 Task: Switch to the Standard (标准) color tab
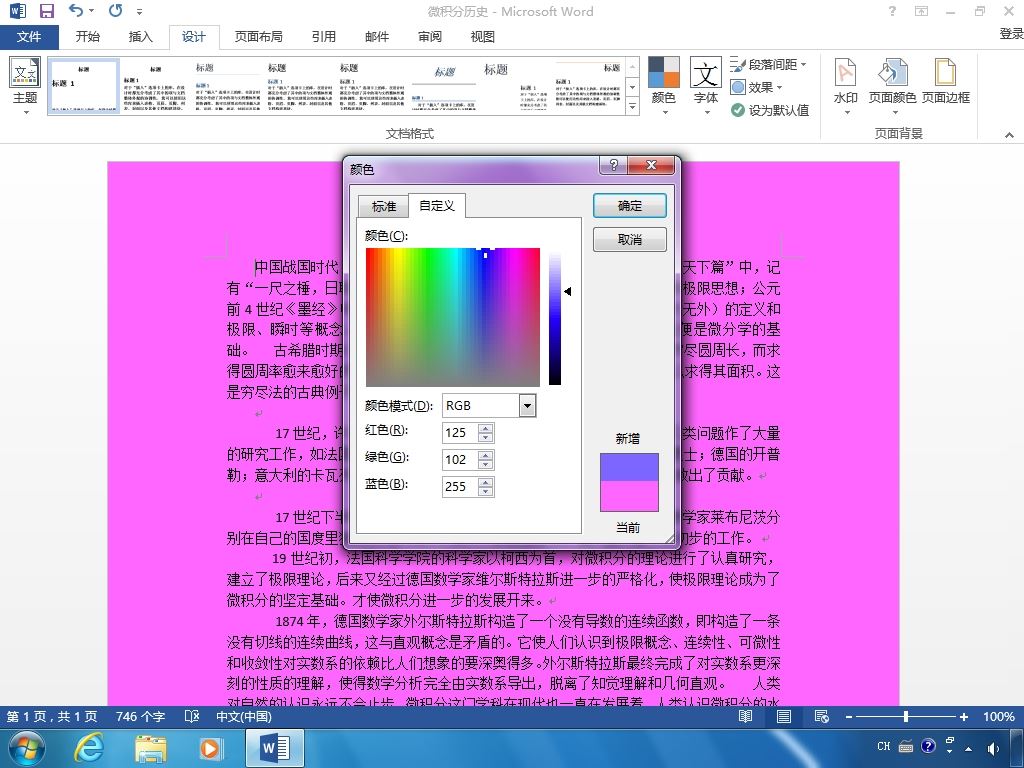tap(383, 206)
